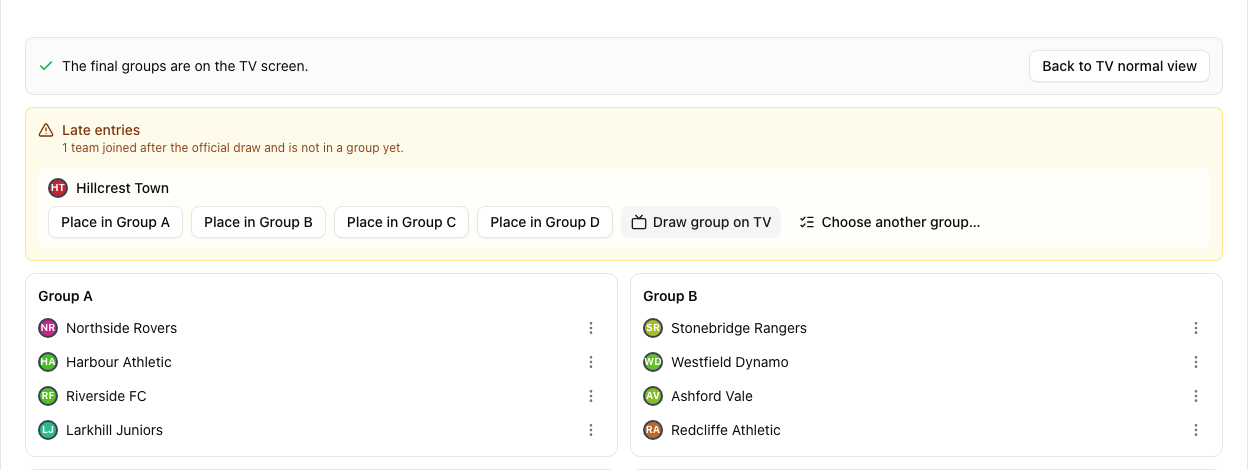Open the Choose another group chooser
The width and height of the screenshot is (1248, 470).
coord(890,222)
